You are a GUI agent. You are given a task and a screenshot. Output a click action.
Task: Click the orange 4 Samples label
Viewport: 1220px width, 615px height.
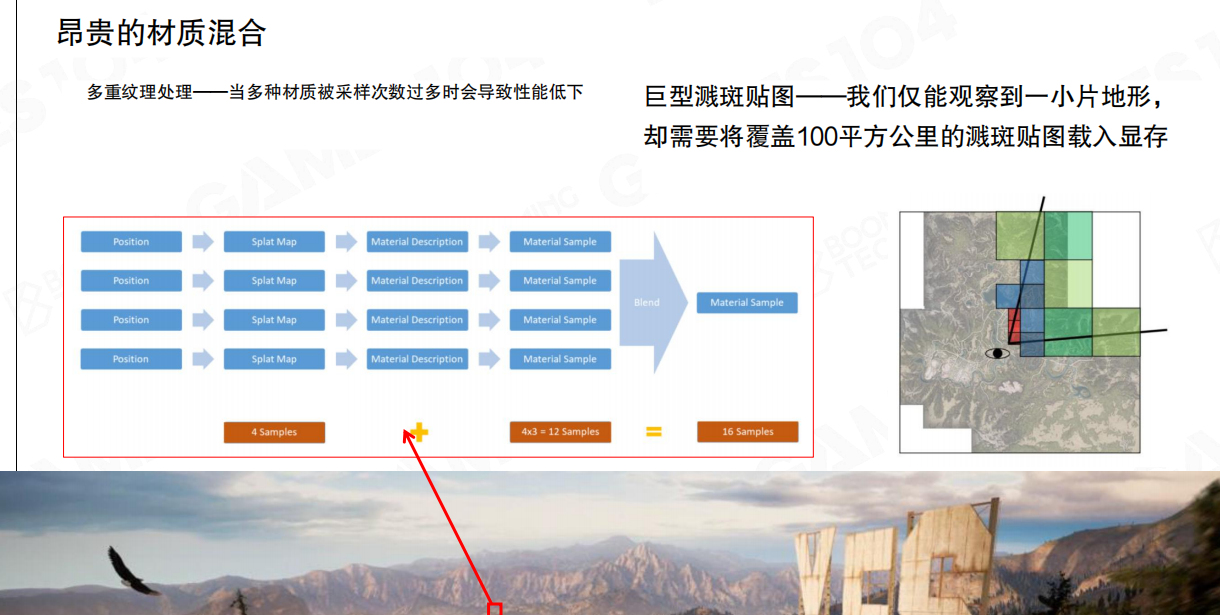coord(274,432)
